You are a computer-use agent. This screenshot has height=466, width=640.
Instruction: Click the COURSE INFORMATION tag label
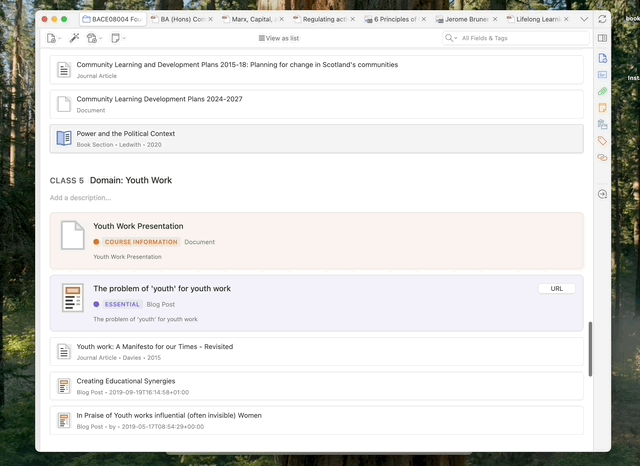click(141, 242)
